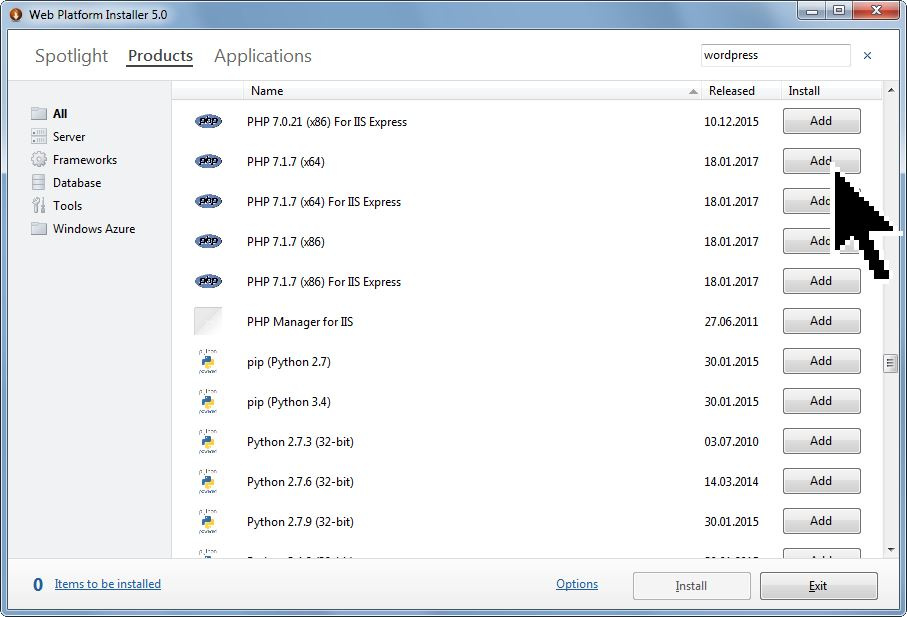This screenshot has width=907, height=617.
Task: Sort by the Released column header
Action: (742, 91)
